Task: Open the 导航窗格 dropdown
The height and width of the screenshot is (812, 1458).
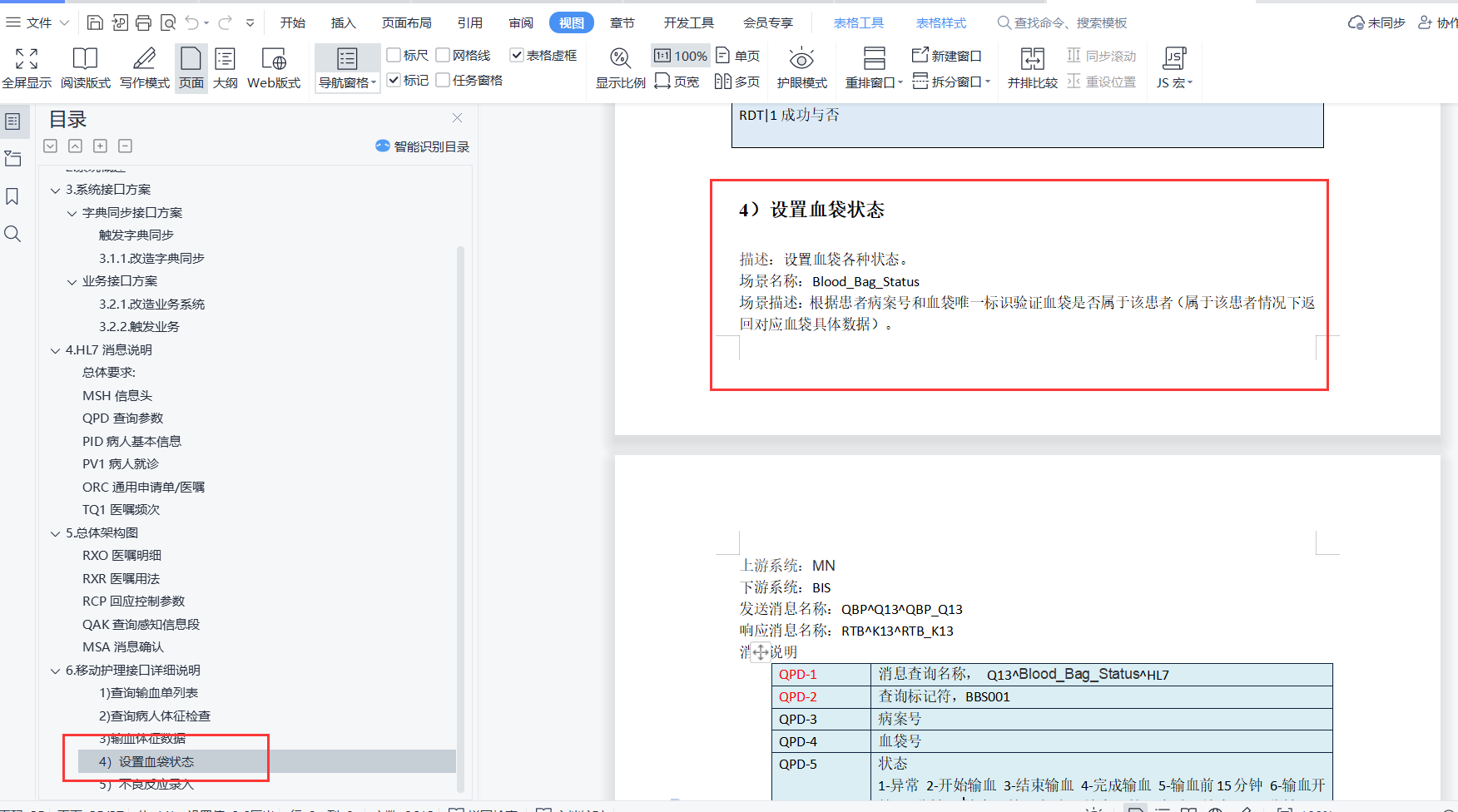Action: click(x=348, y=82)
